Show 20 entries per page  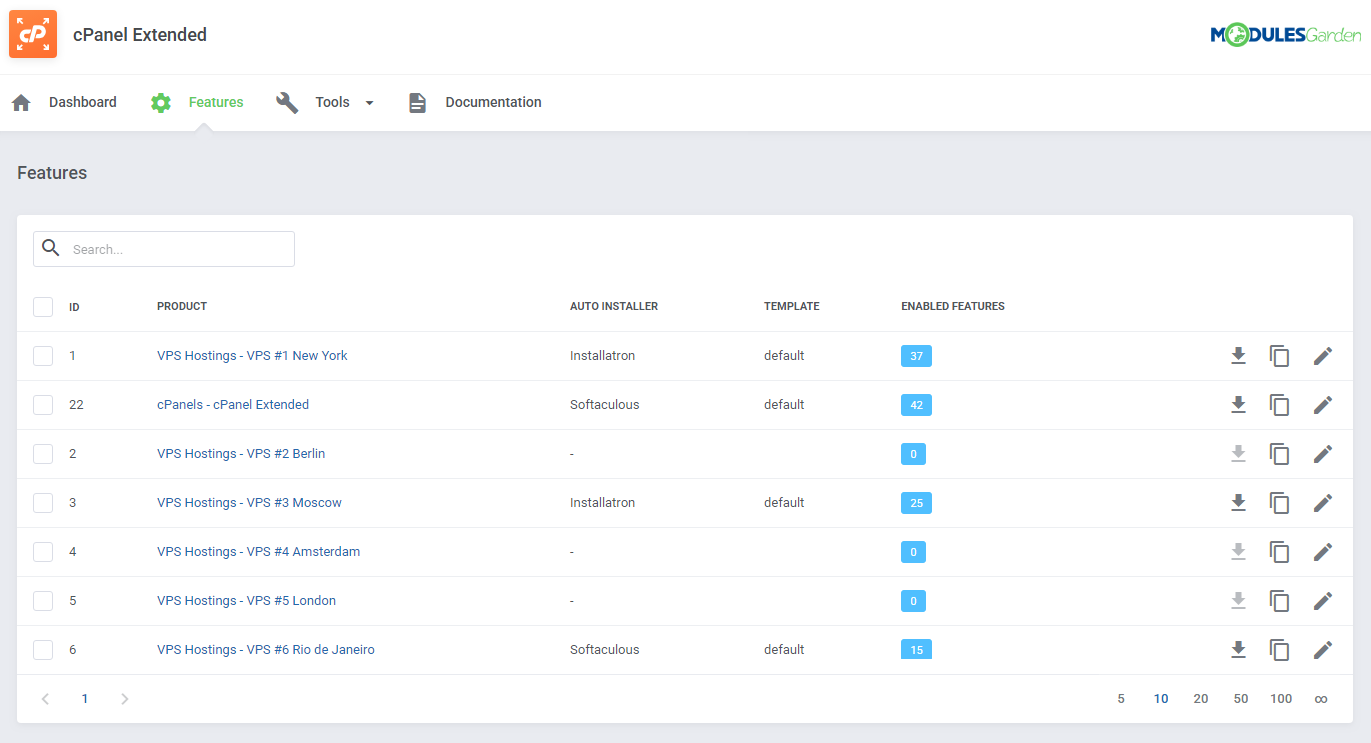coord(1201,699)
